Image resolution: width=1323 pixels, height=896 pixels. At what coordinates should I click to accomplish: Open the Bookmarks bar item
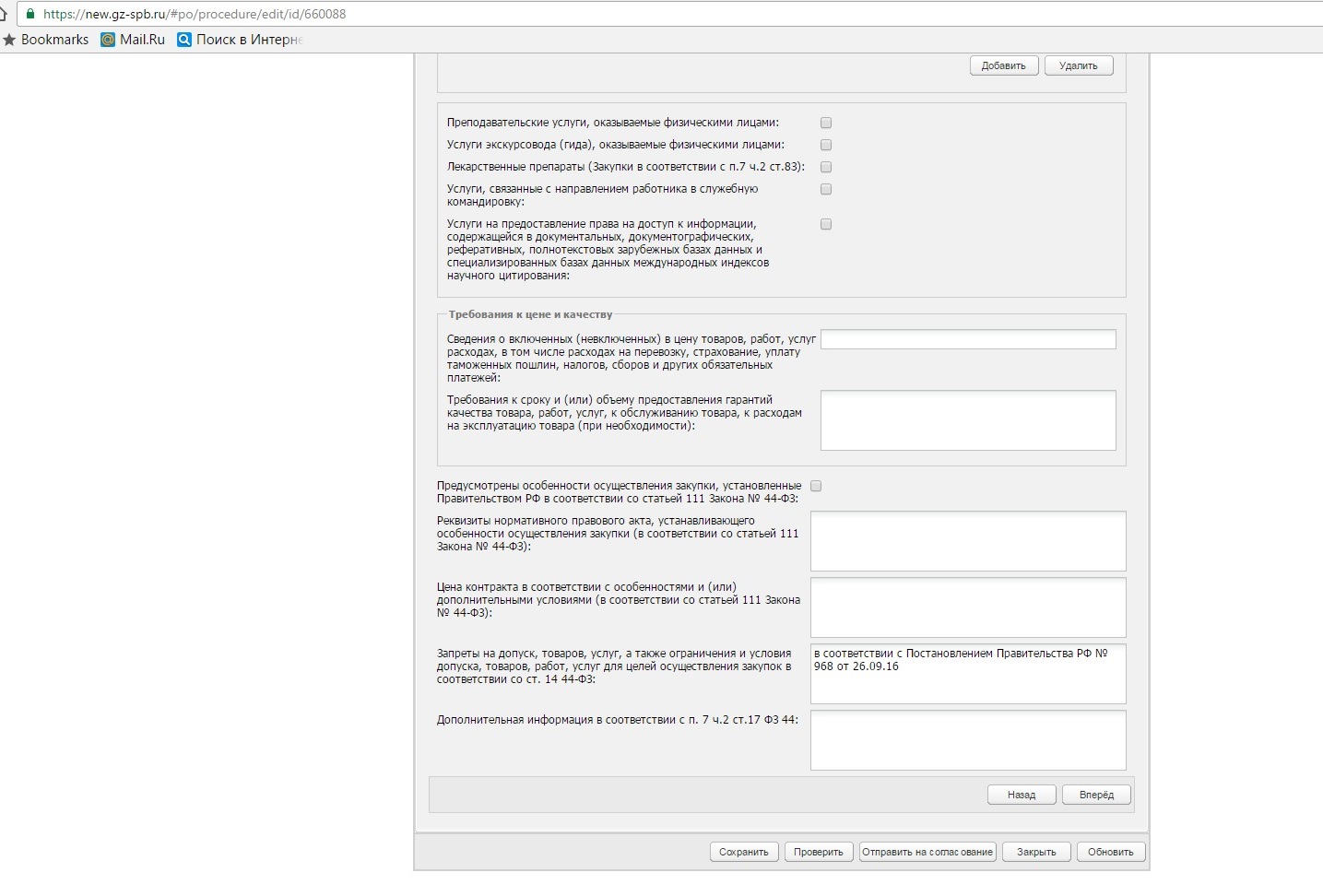click(46, 40)
